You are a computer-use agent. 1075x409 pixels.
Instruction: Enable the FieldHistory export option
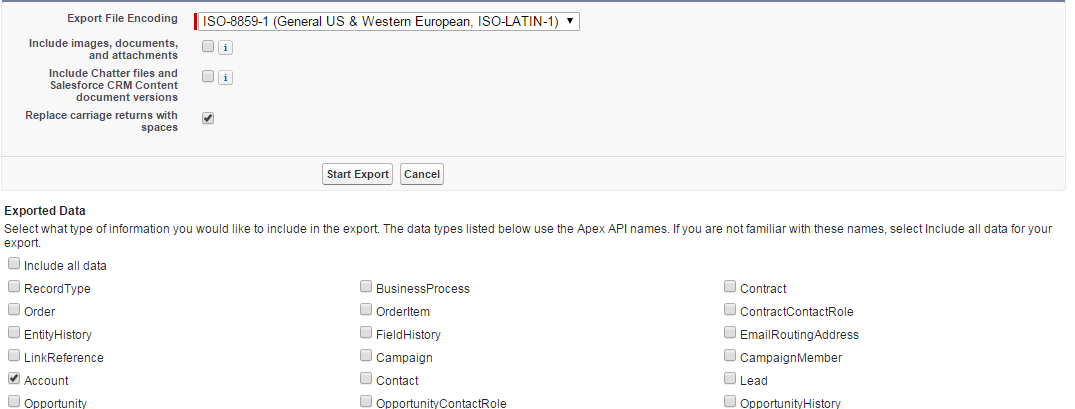coord(366,334)
